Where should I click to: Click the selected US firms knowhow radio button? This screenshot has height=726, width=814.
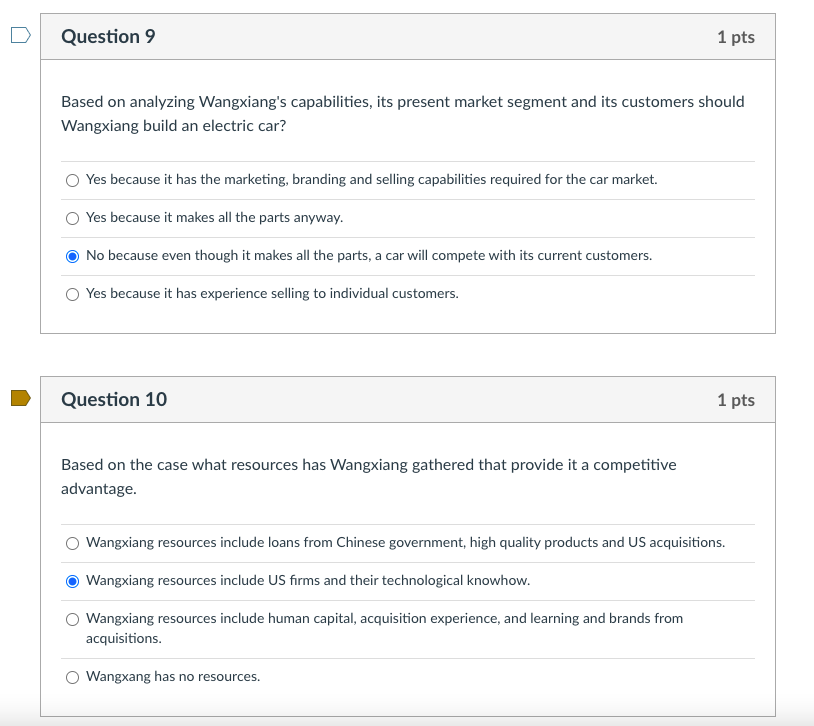click(72, 581)
